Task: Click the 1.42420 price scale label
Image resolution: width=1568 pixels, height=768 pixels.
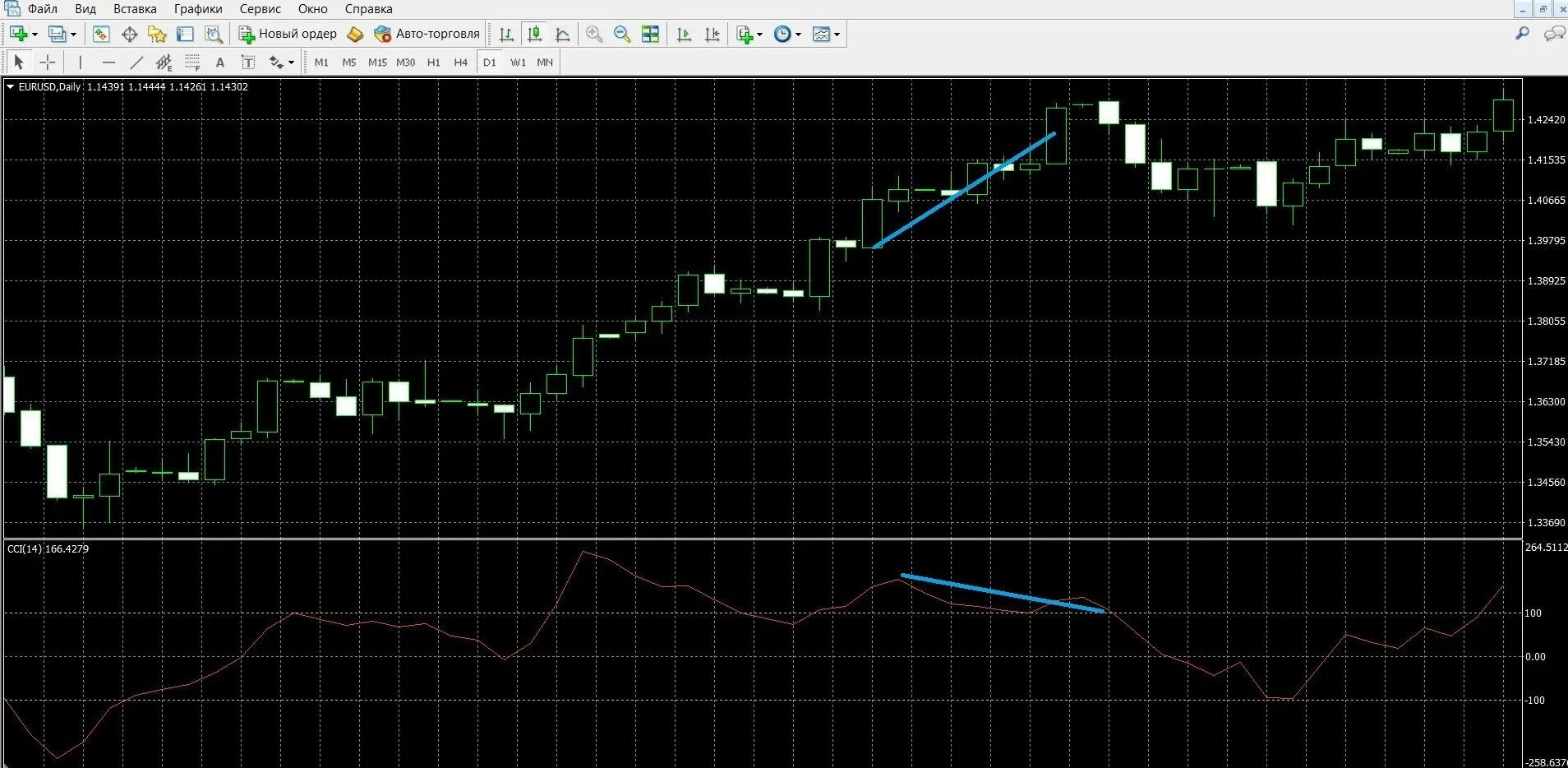Action: (1546, 119)
